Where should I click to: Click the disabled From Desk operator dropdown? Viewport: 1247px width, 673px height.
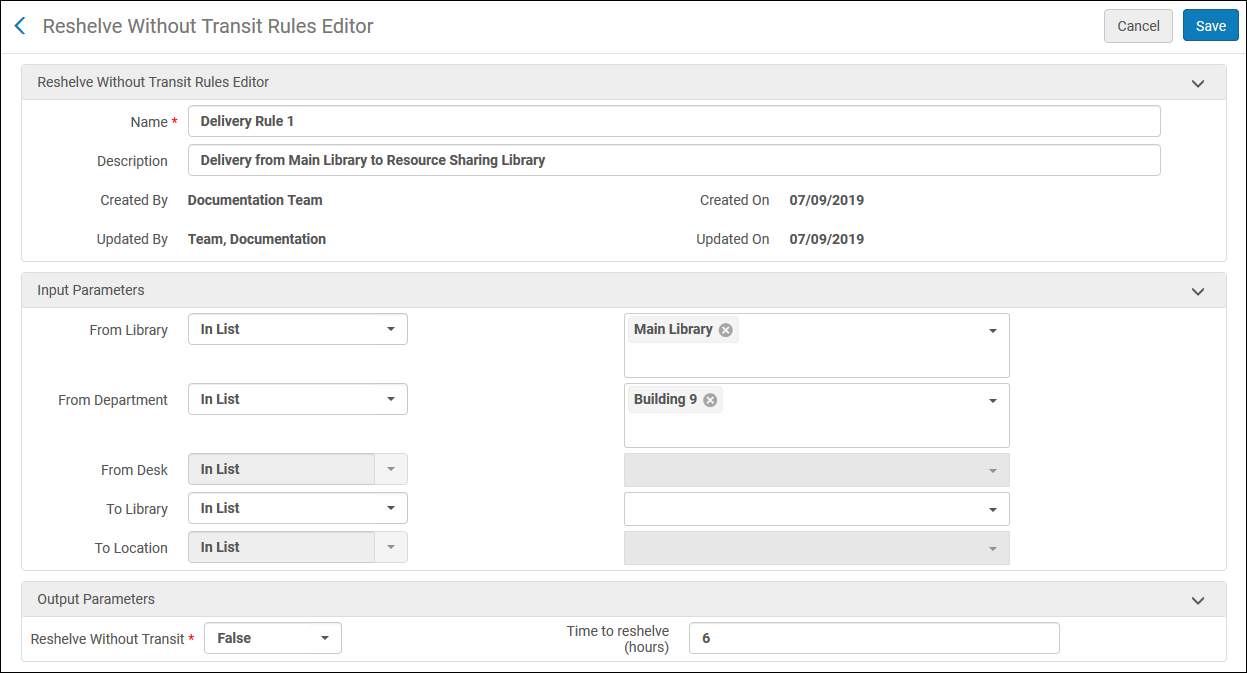tap(297, 470)
